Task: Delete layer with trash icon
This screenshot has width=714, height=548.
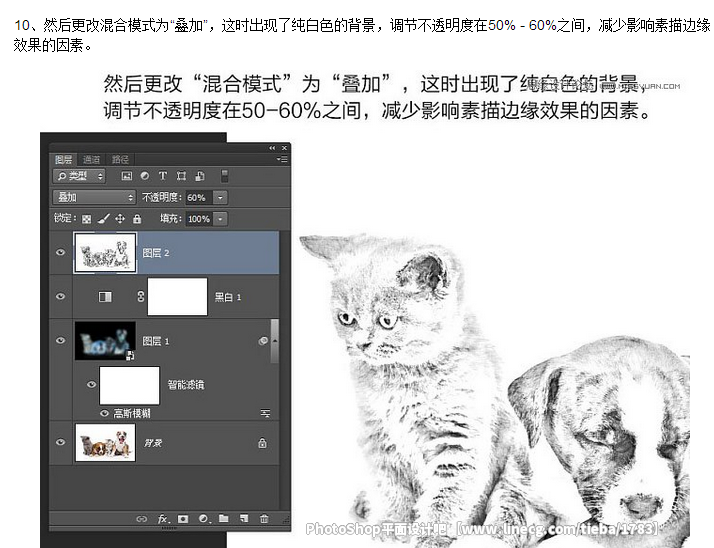Action: point(264,518)
